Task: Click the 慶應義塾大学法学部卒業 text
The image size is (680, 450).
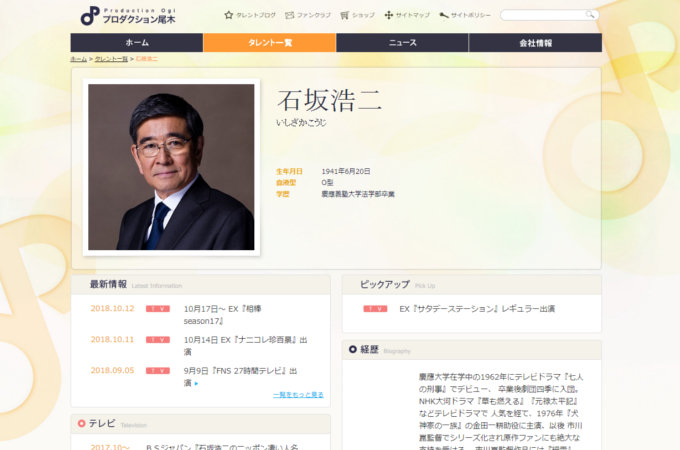Action: click(358, 194)
